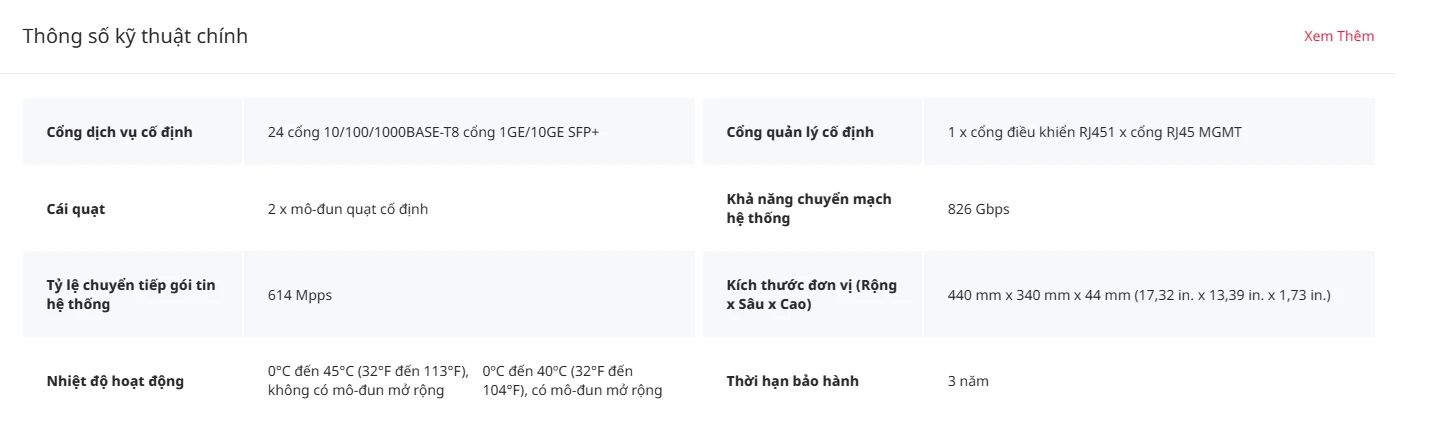This screenshot has height=422, width=1442.
Task: Select the Nhiệt độ hoạt động label
Action: 115,381
